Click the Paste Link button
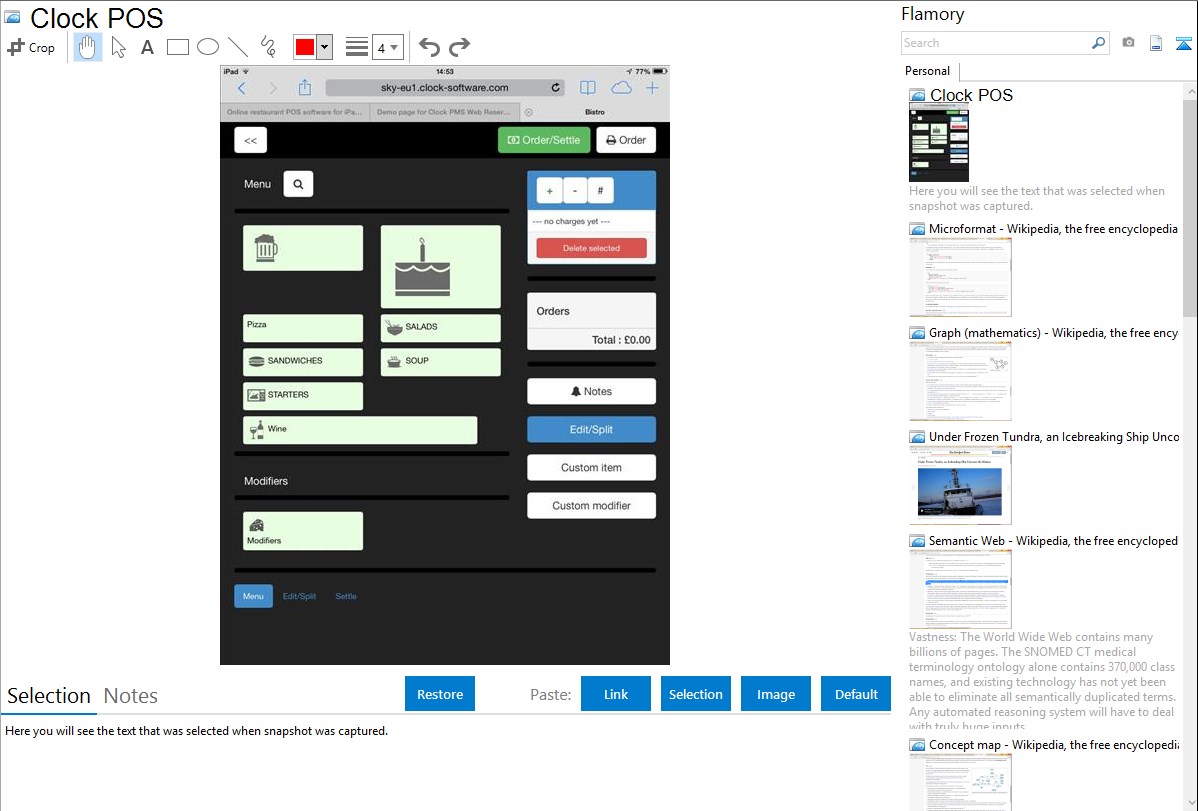Viewport: 1198px width, 811px height. tap(616, 694)
